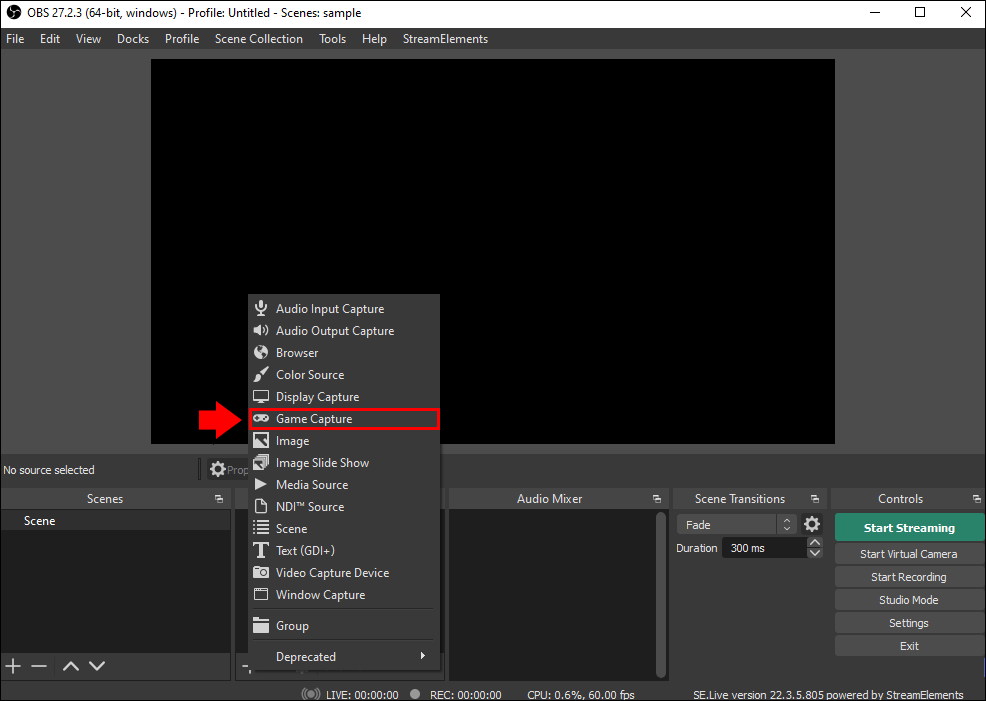This screenshot has width=986, height=701.
Task: Click the Start Streaming button
Action: (908, 527)
